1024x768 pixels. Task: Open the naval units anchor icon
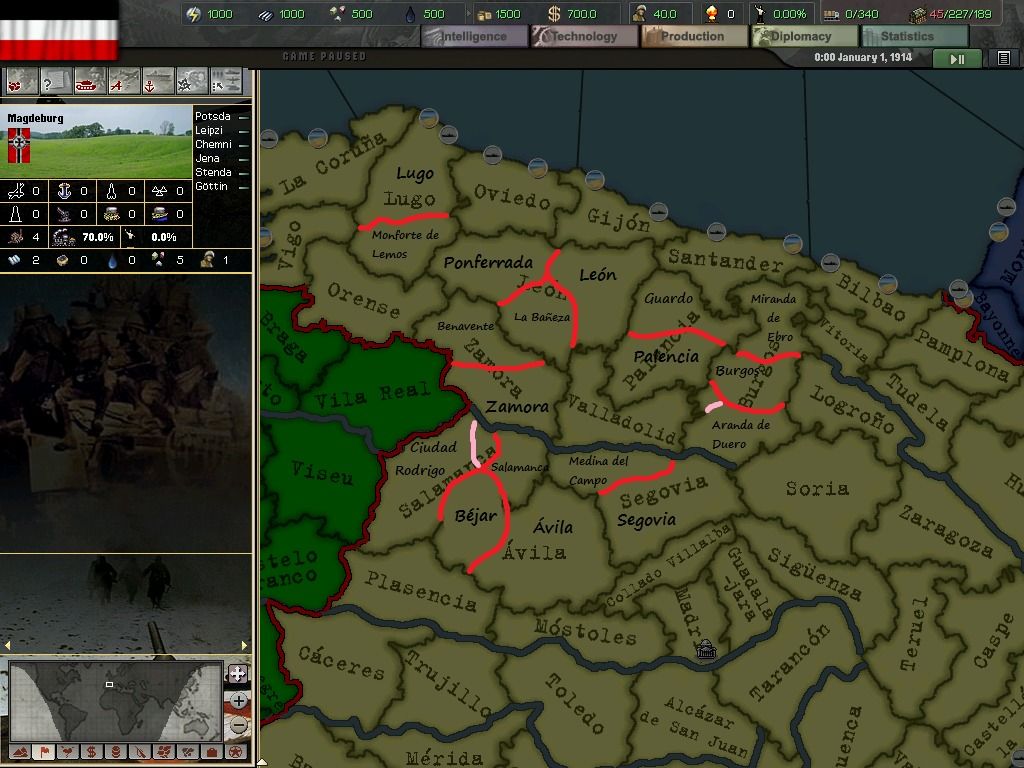[157, 82]
